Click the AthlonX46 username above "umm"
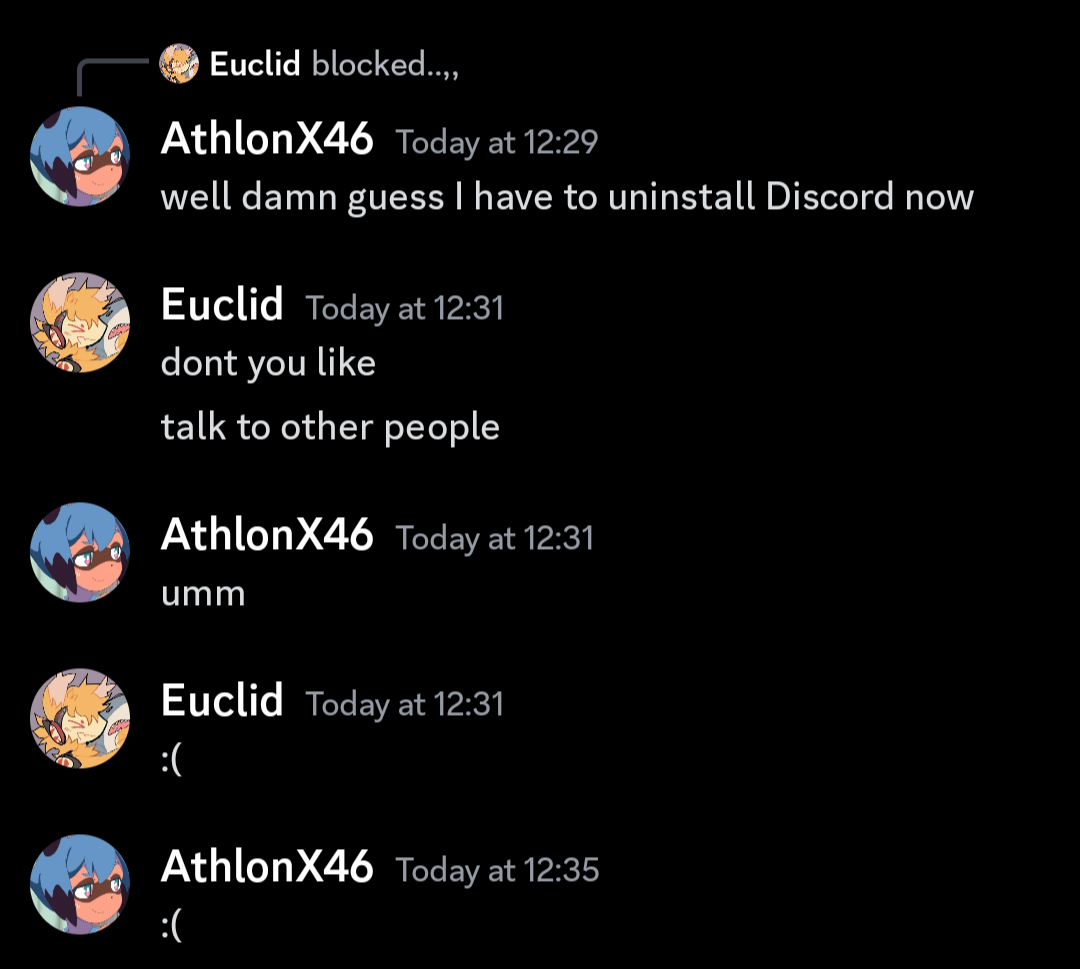This screenshot has width=1080, height=969. 267,535
